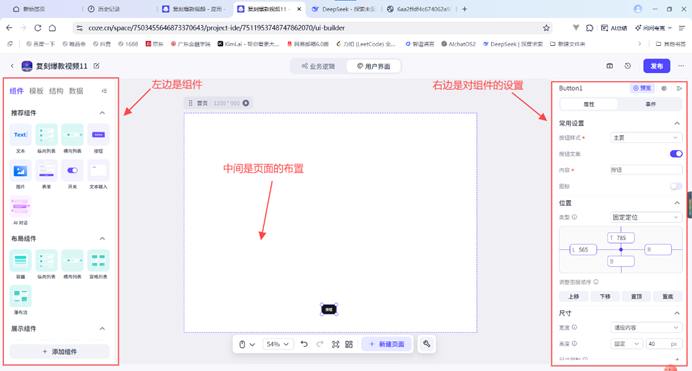Switch to the 业务逻辑 tab
This screenshot has width=692, height=371.
[318, 66]
